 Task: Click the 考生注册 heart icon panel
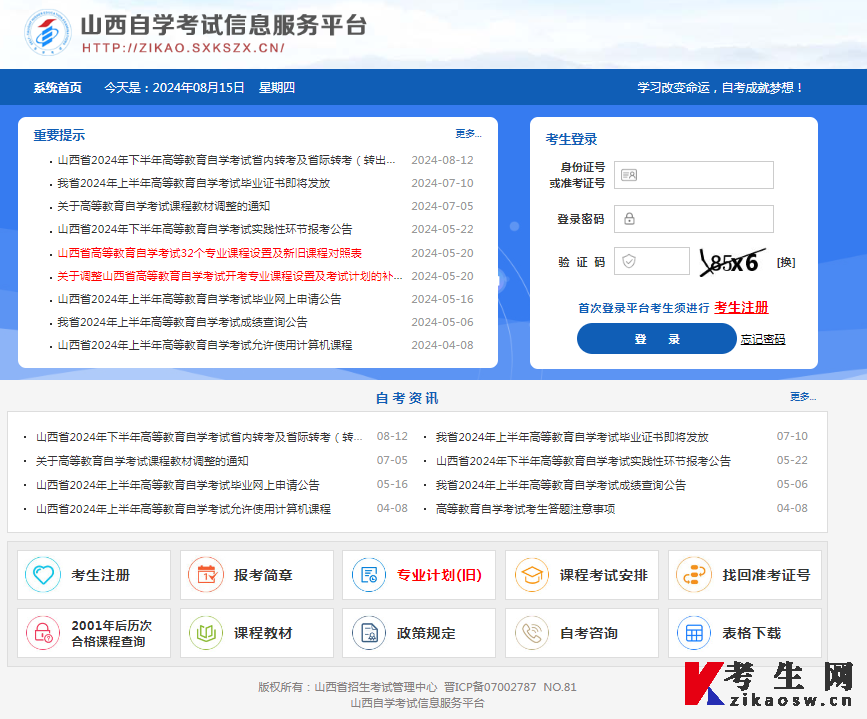[42, 574]
